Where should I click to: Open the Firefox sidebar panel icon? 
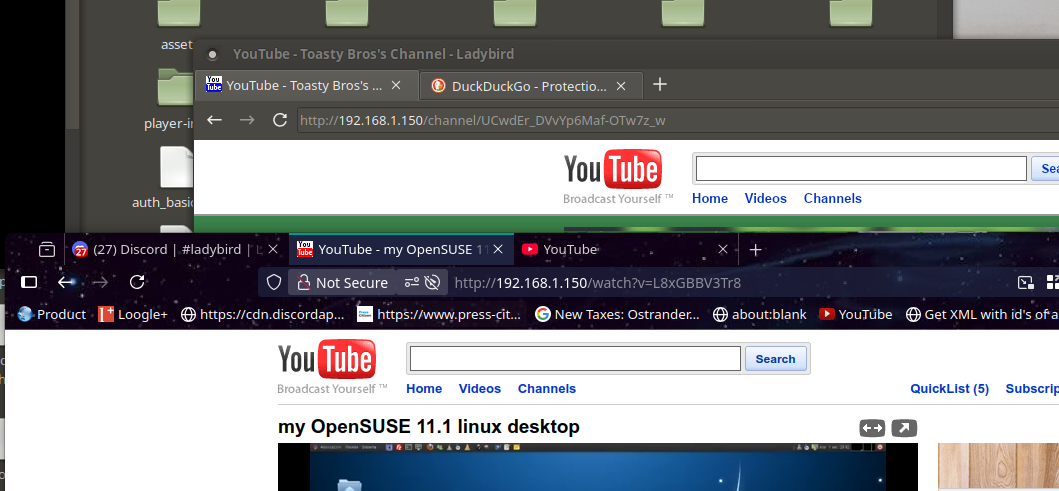coord(29,283)
